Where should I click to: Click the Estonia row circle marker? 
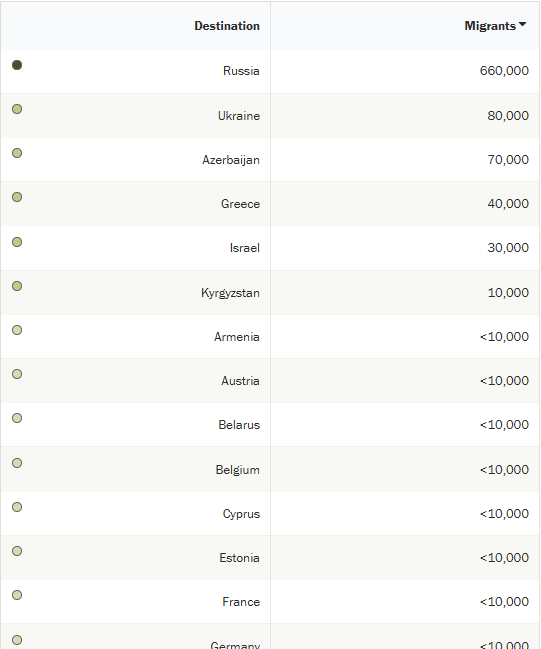[17, 551]
